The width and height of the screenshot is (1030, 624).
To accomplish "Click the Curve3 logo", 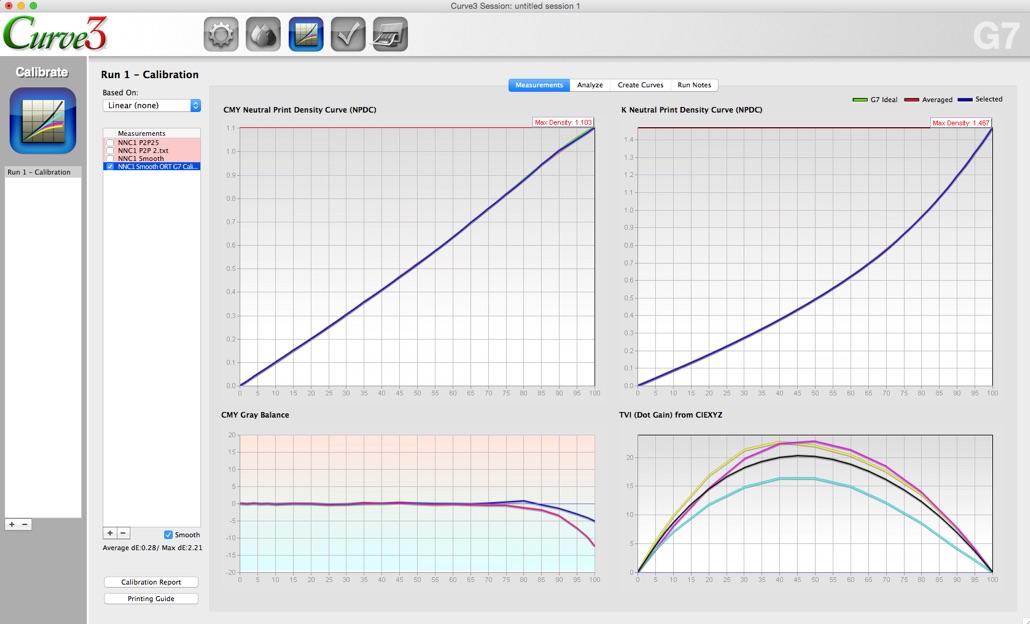I will [x=55, y=30].
